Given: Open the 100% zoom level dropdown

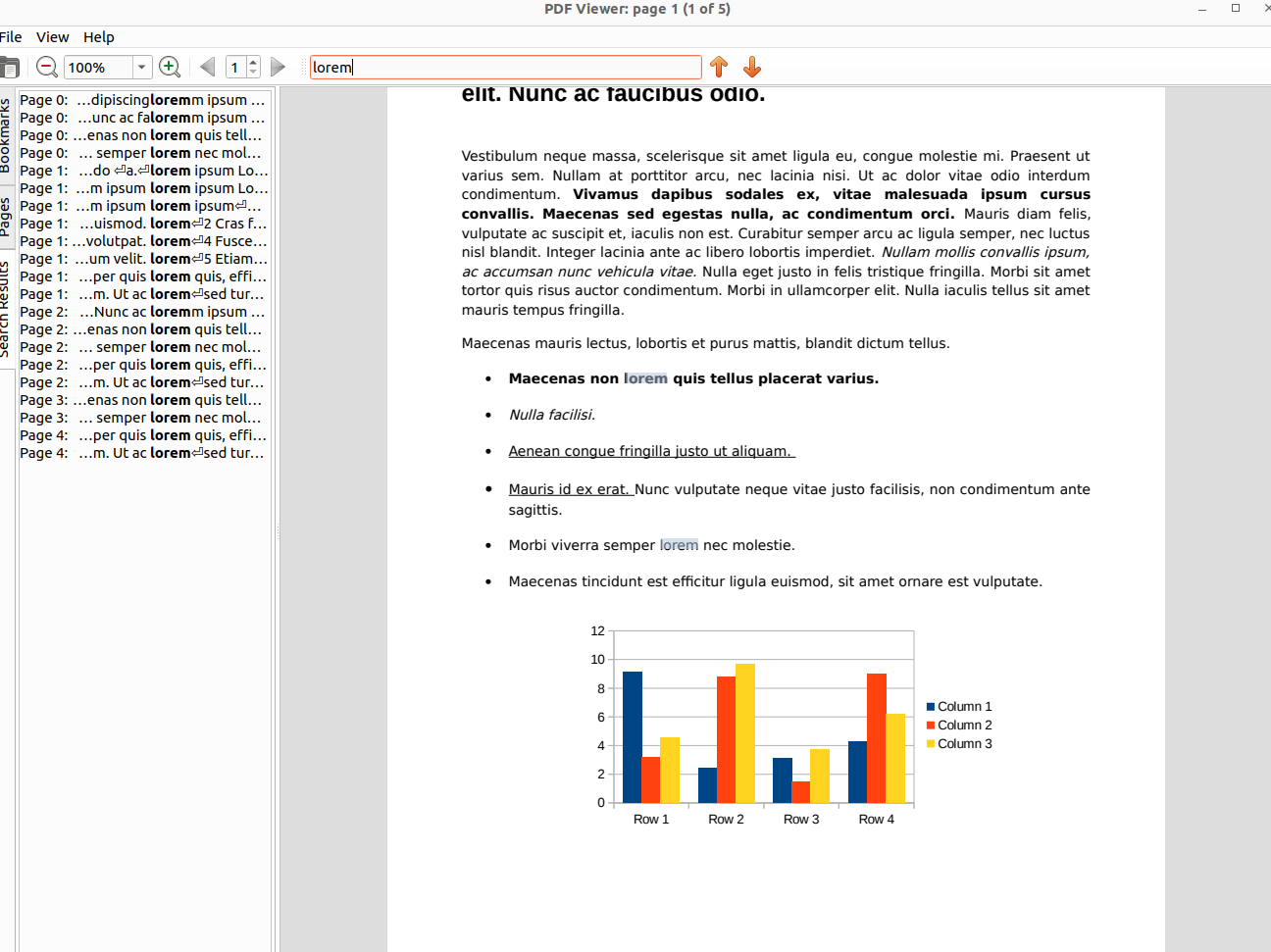Looking at the screenshot, I should click(141, 67).
